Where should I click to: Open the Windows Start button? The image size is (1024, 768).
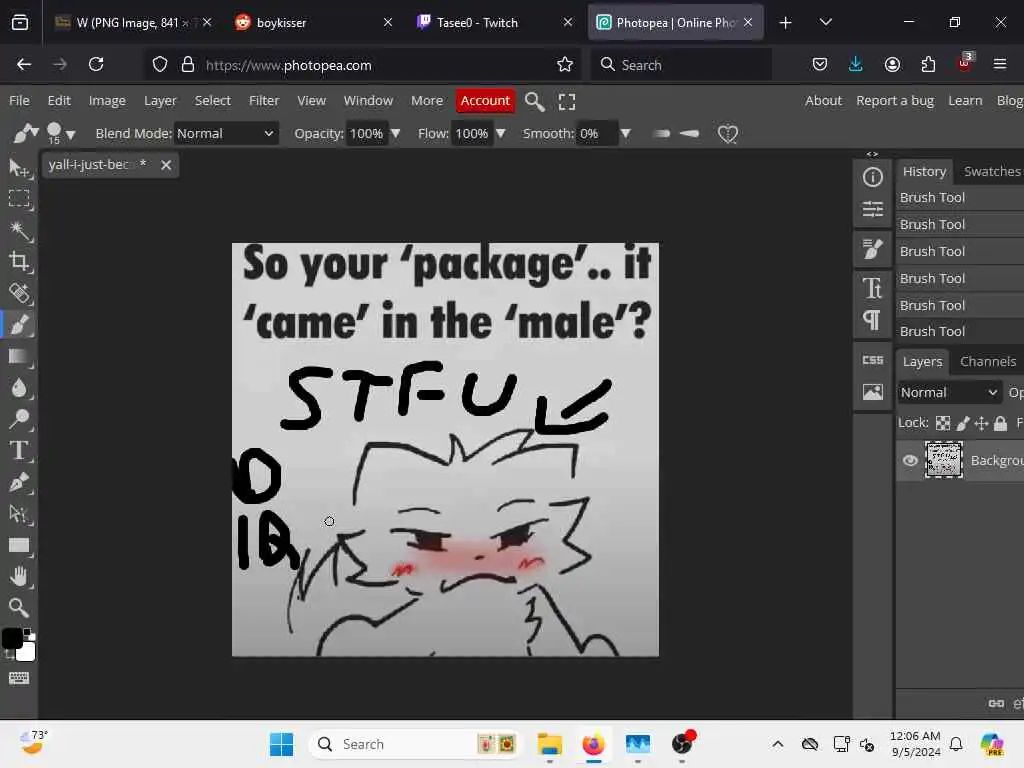(281, 744)
